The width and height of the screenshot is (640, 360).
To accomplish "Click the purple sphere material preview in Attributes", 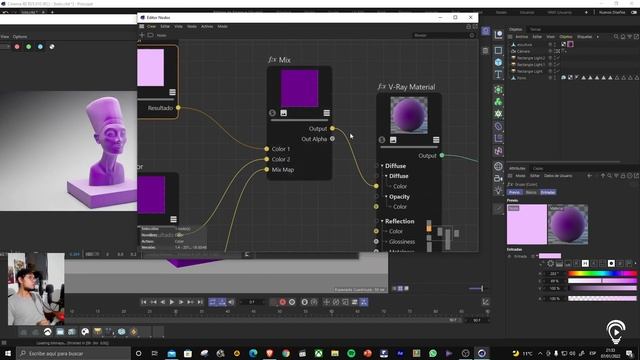I will pyautogui.click(x=568, y=224).
